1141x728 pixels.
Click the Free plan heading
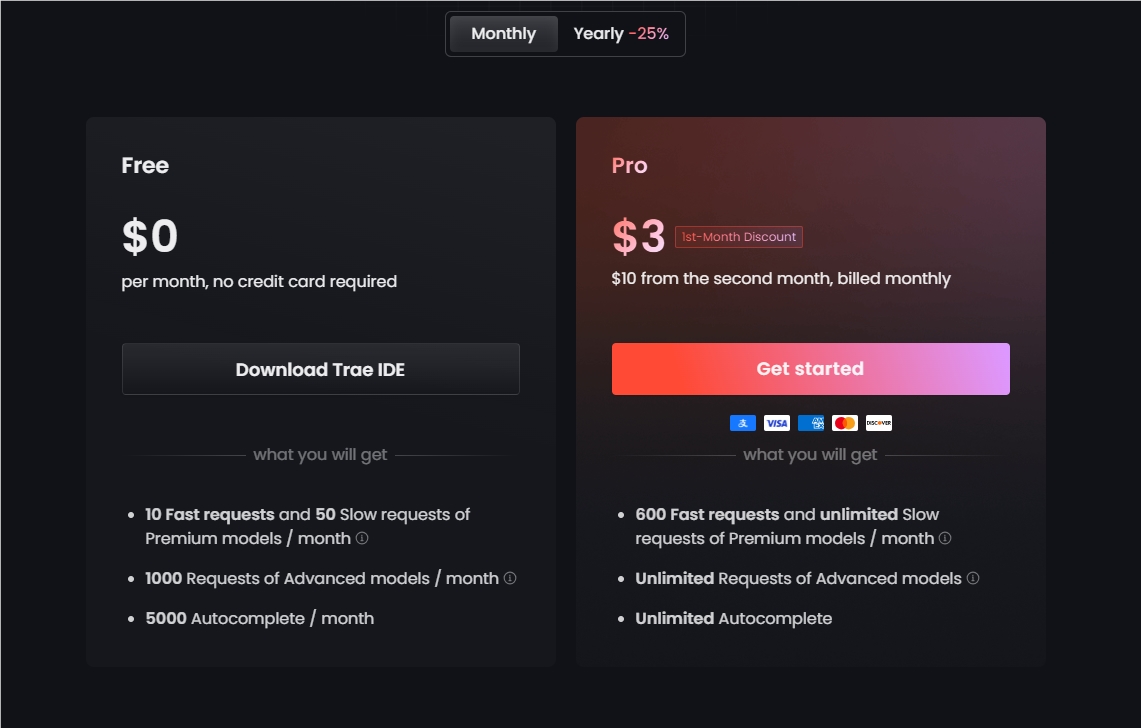[x=145, y=166]
